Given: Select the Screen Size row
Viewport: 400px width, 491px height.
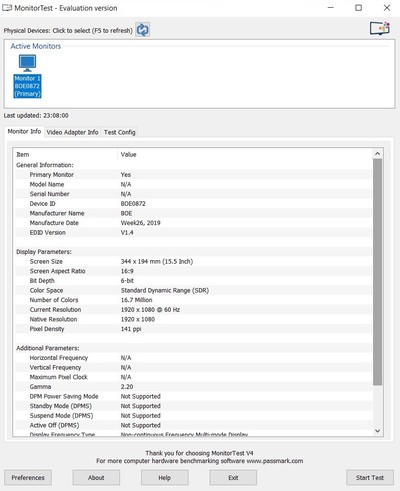Looking at the screenshot, I should coord(193,262).
